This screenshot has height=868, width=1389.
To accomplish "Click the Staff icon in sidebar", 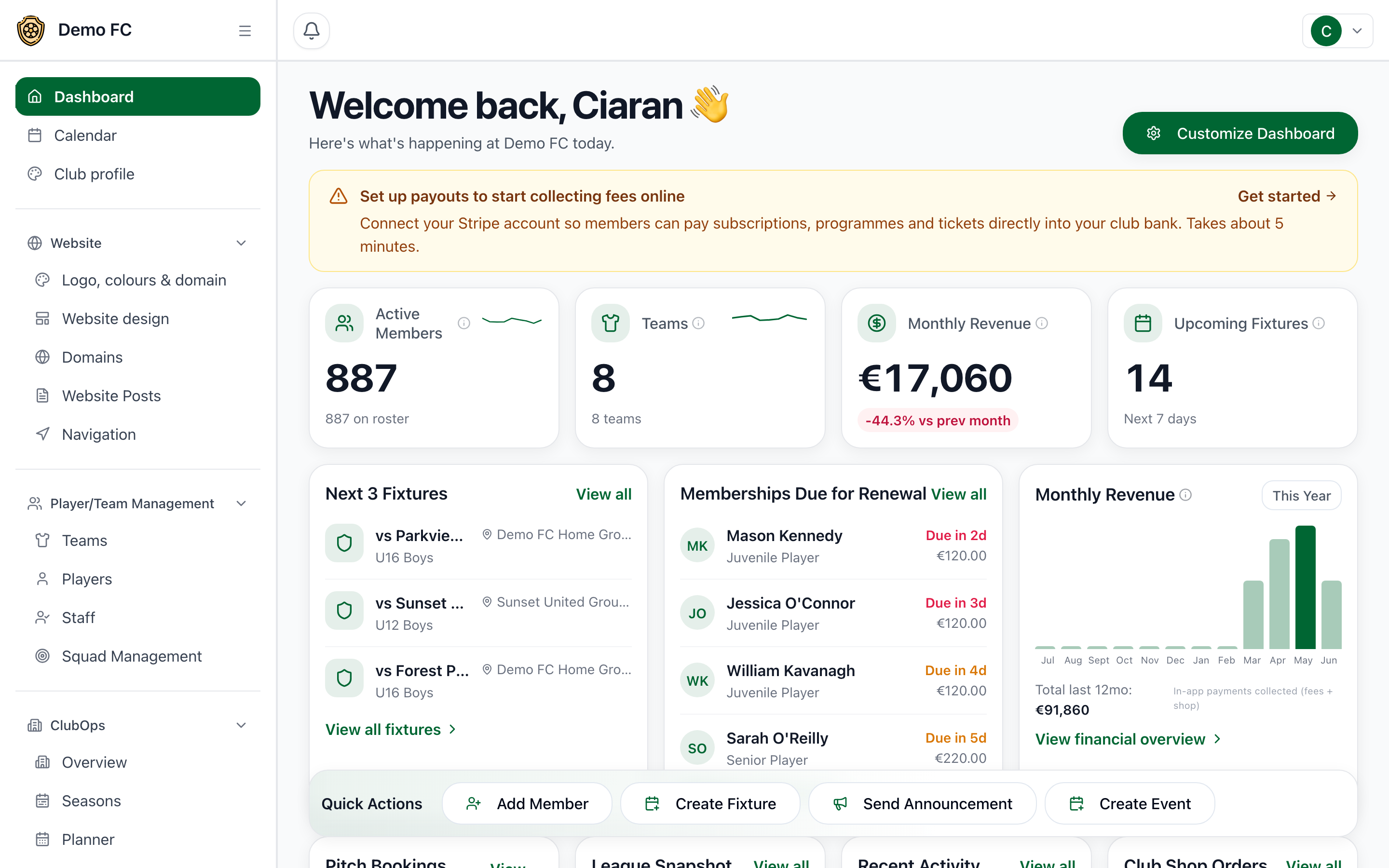I will click(x=42, y=617).
